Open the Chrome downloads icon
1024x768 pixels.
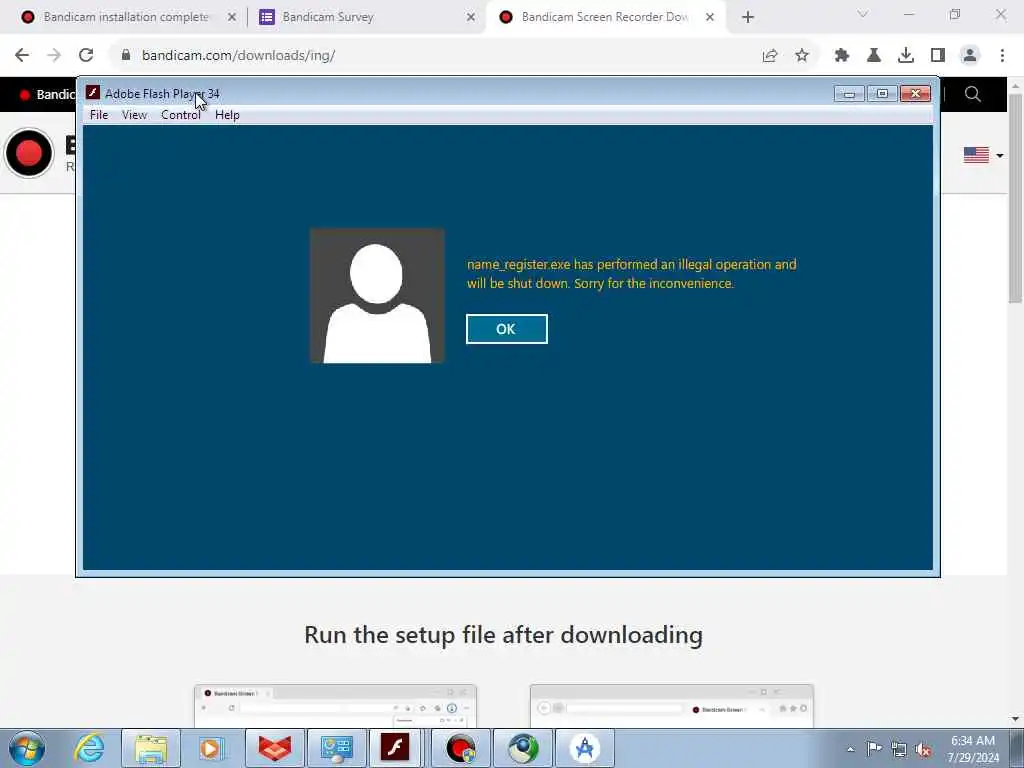coord(906,56)
